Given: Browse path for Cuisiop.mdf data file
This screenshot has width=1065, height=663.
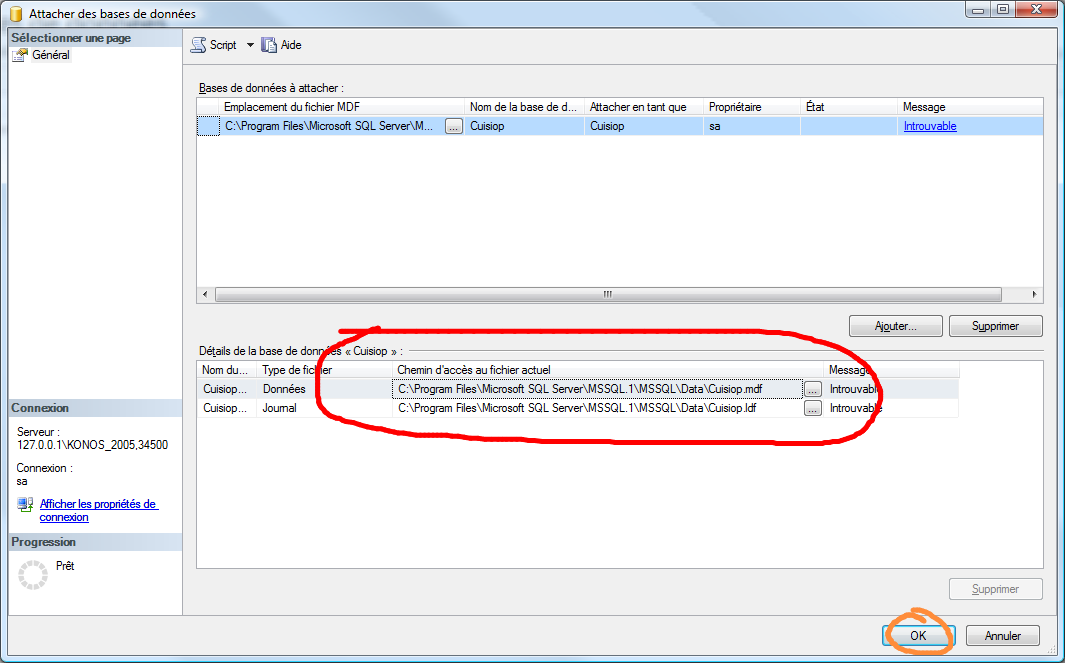Looking at the screenshot, I should 812,389.
